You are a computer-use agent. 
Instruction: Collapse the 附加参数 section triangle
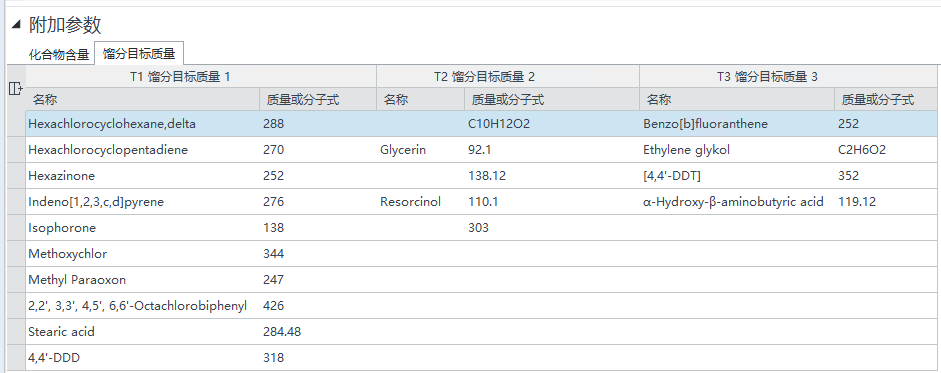coord(16,25)
